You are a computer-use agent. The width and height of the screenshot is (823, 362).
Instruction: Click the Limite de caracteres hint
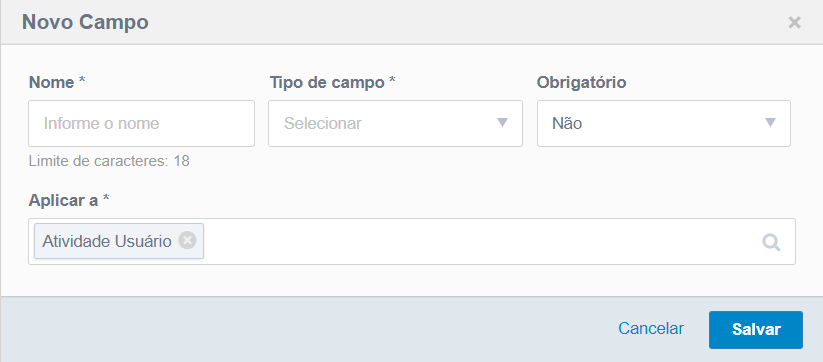coord(109,161)
